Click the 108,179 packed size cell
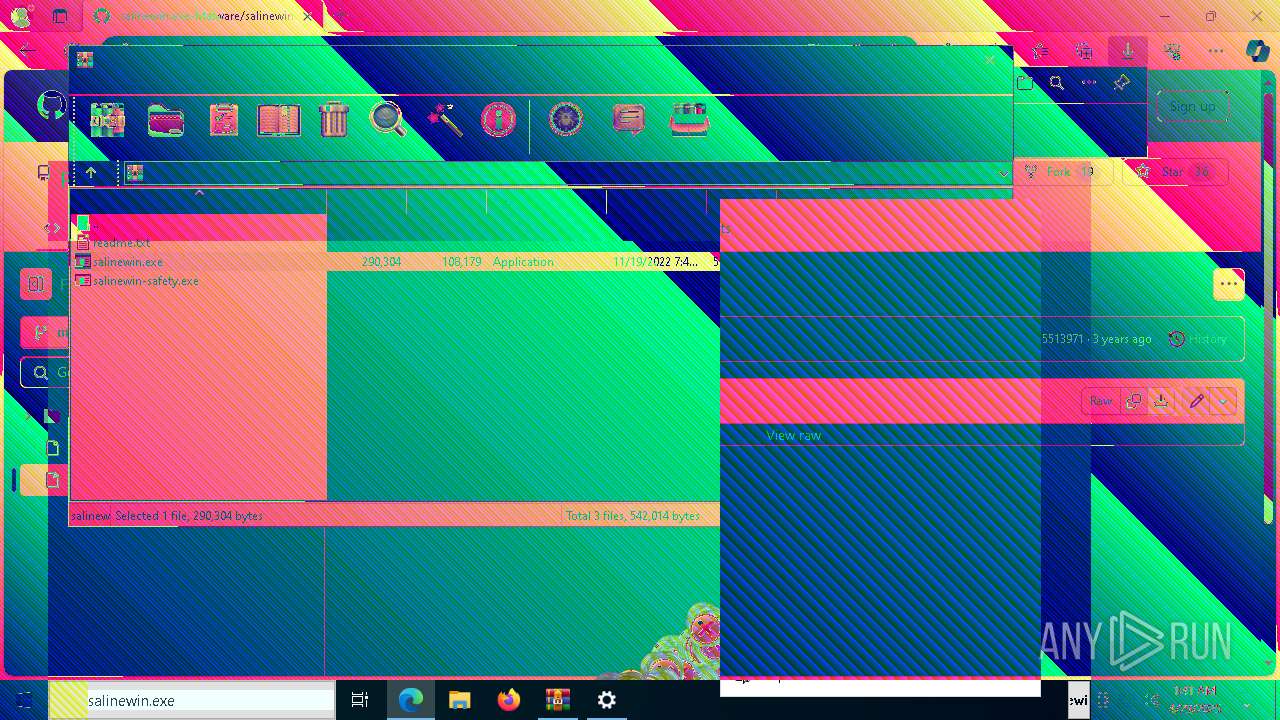1280x720 pixels. [461, 262]
